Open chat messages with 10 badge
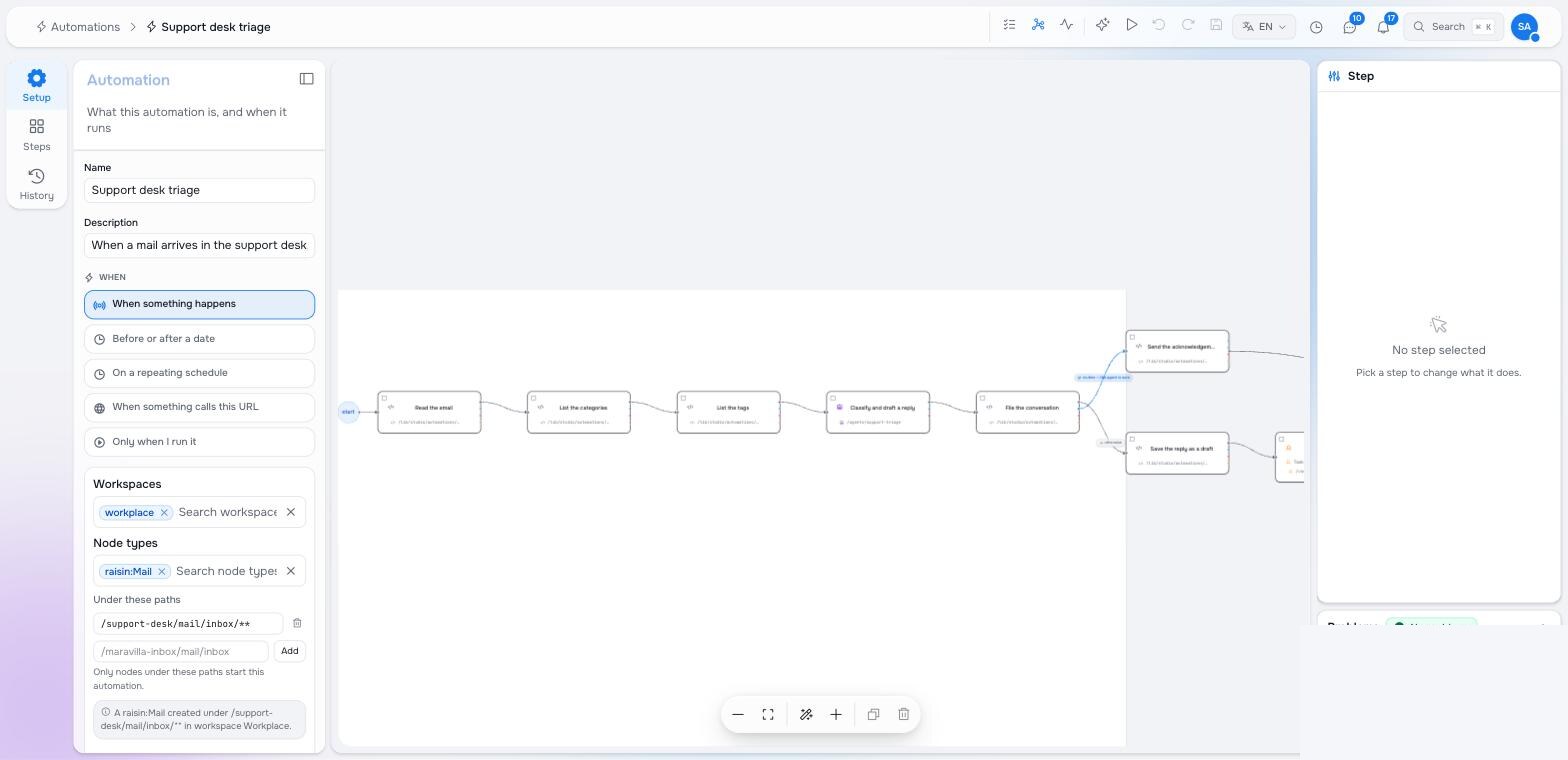 [x=1350, y=26]
